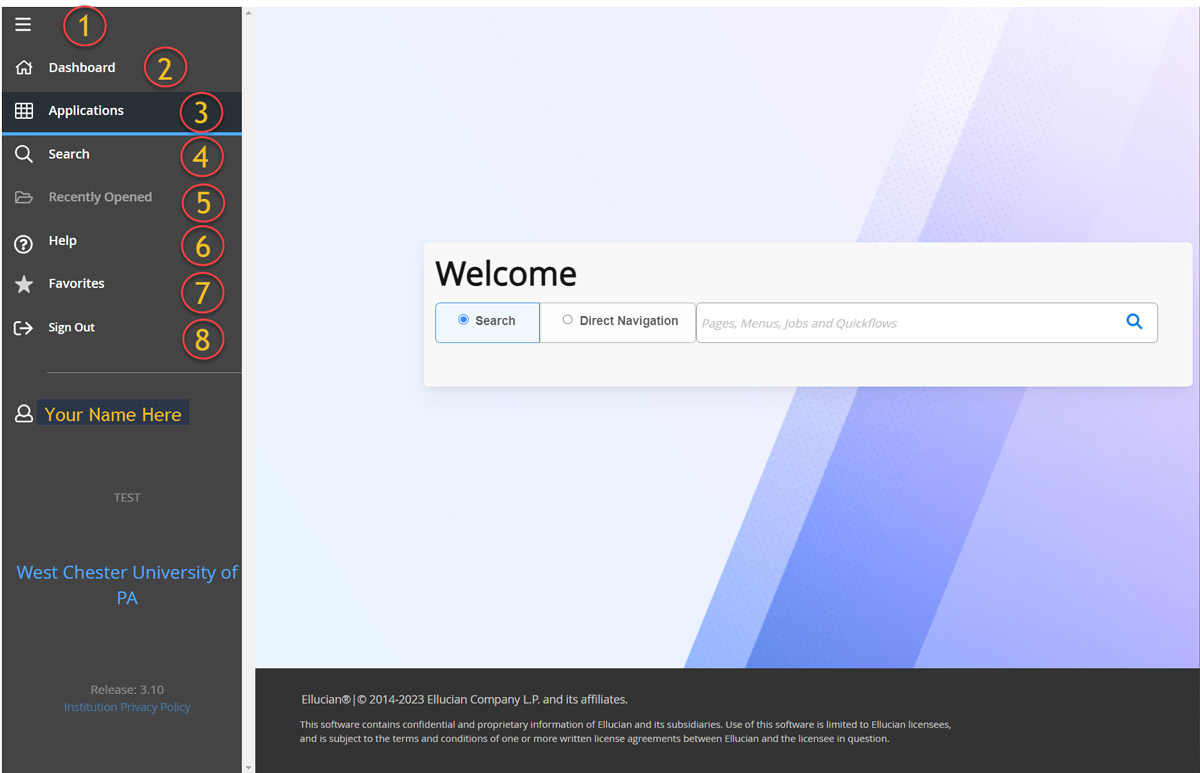Select the Search radio button
The width and height of the screenshot is (1200, 773).
click(463, 320)
